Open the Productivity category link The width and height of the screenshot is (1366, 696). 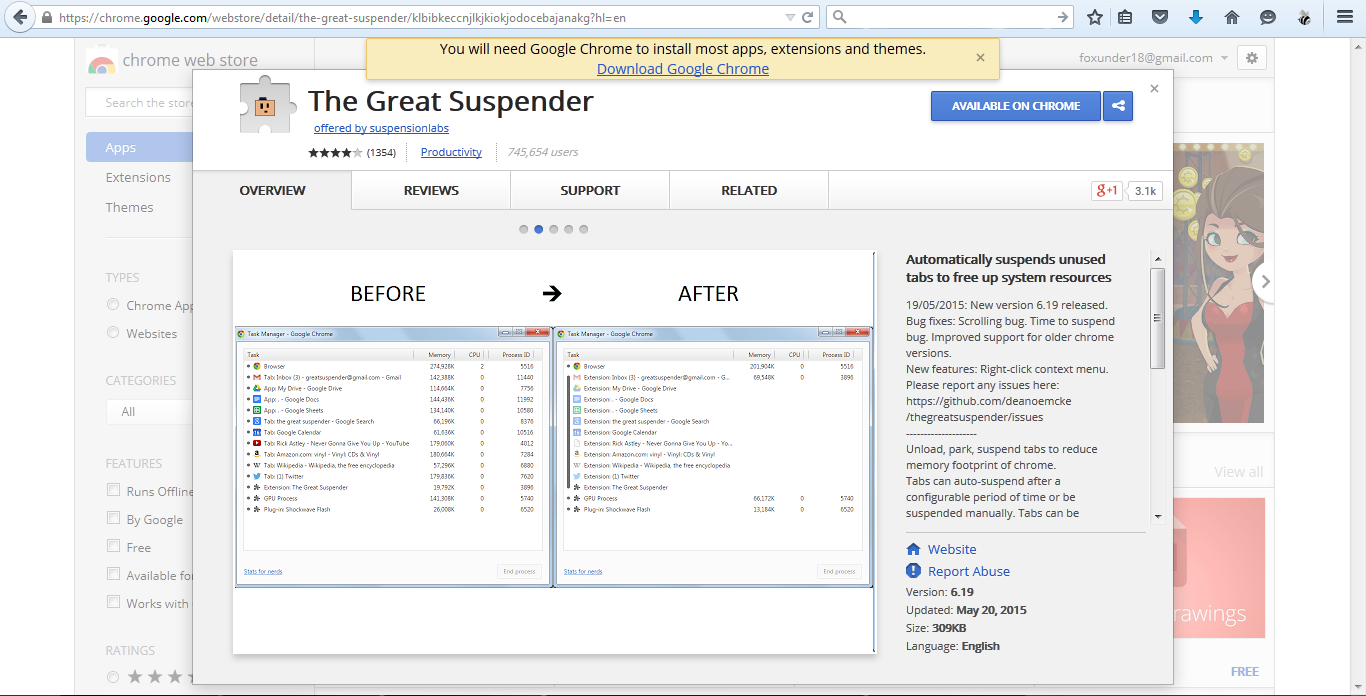pyautogui.click(x=451, y=152)
